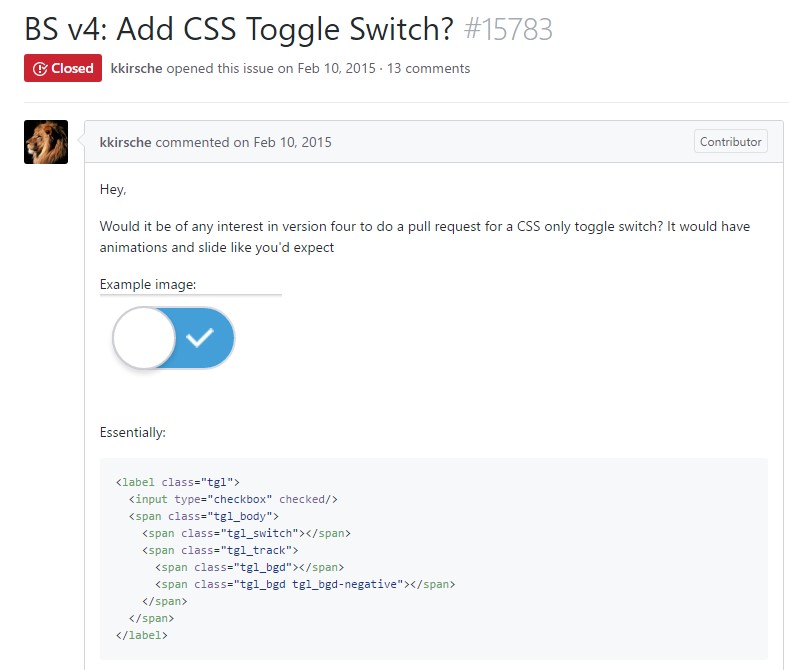Click the tgl_bgd-negative span code line

(306, 584)
